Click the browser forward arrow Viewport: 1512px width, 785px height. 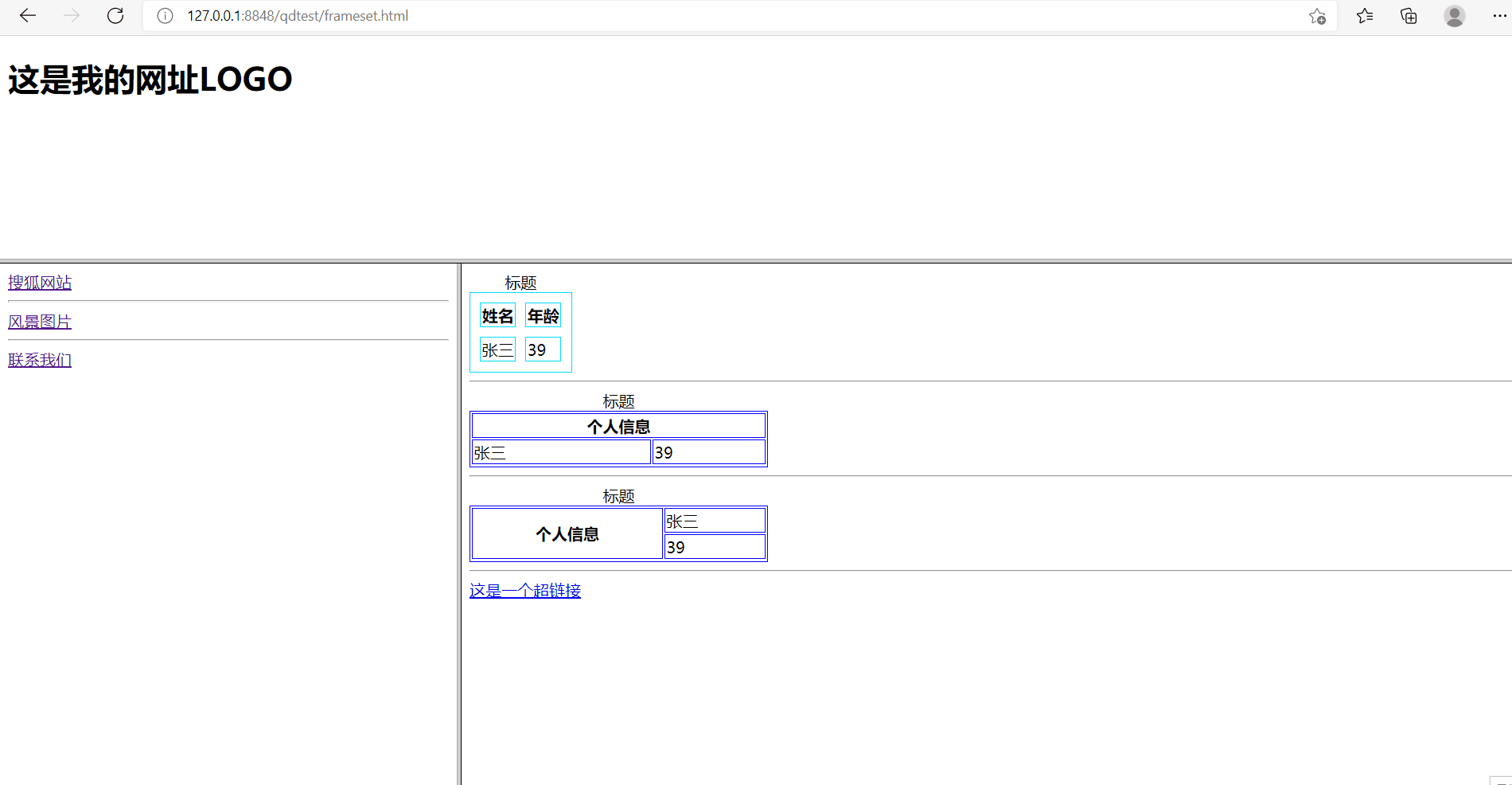click(x=72, y=16)
